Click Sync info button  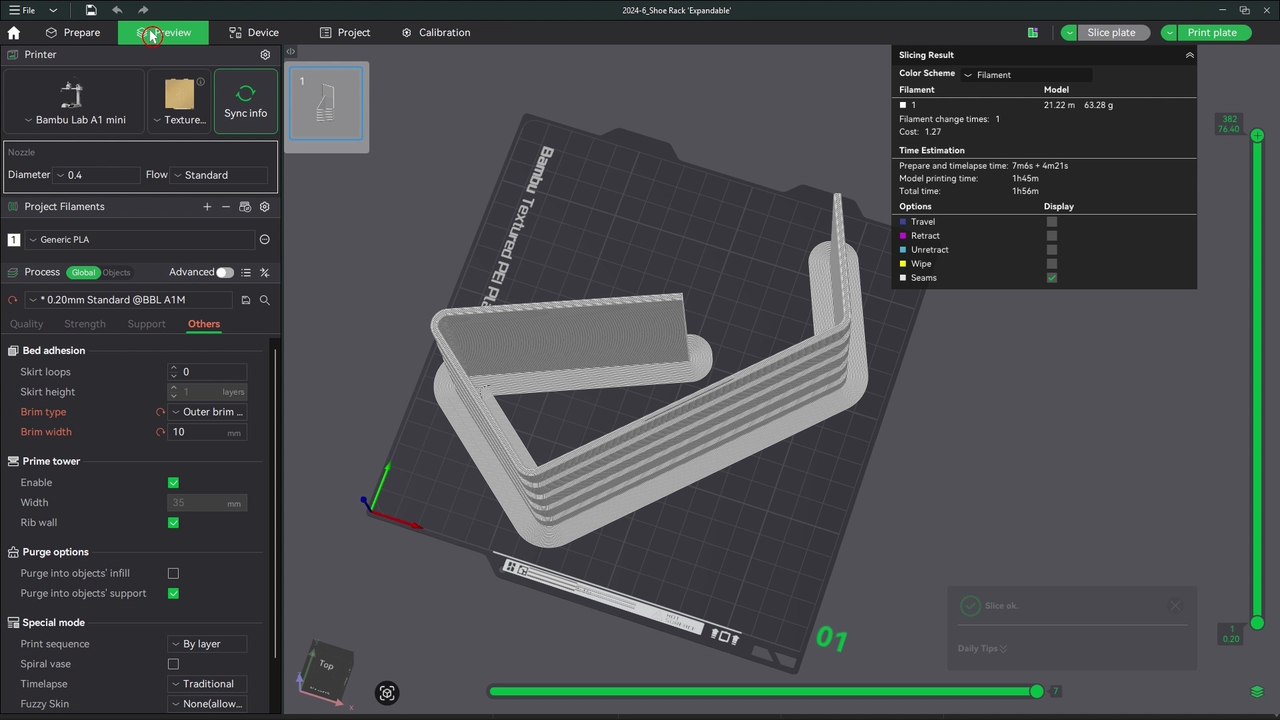coord(245,102)
